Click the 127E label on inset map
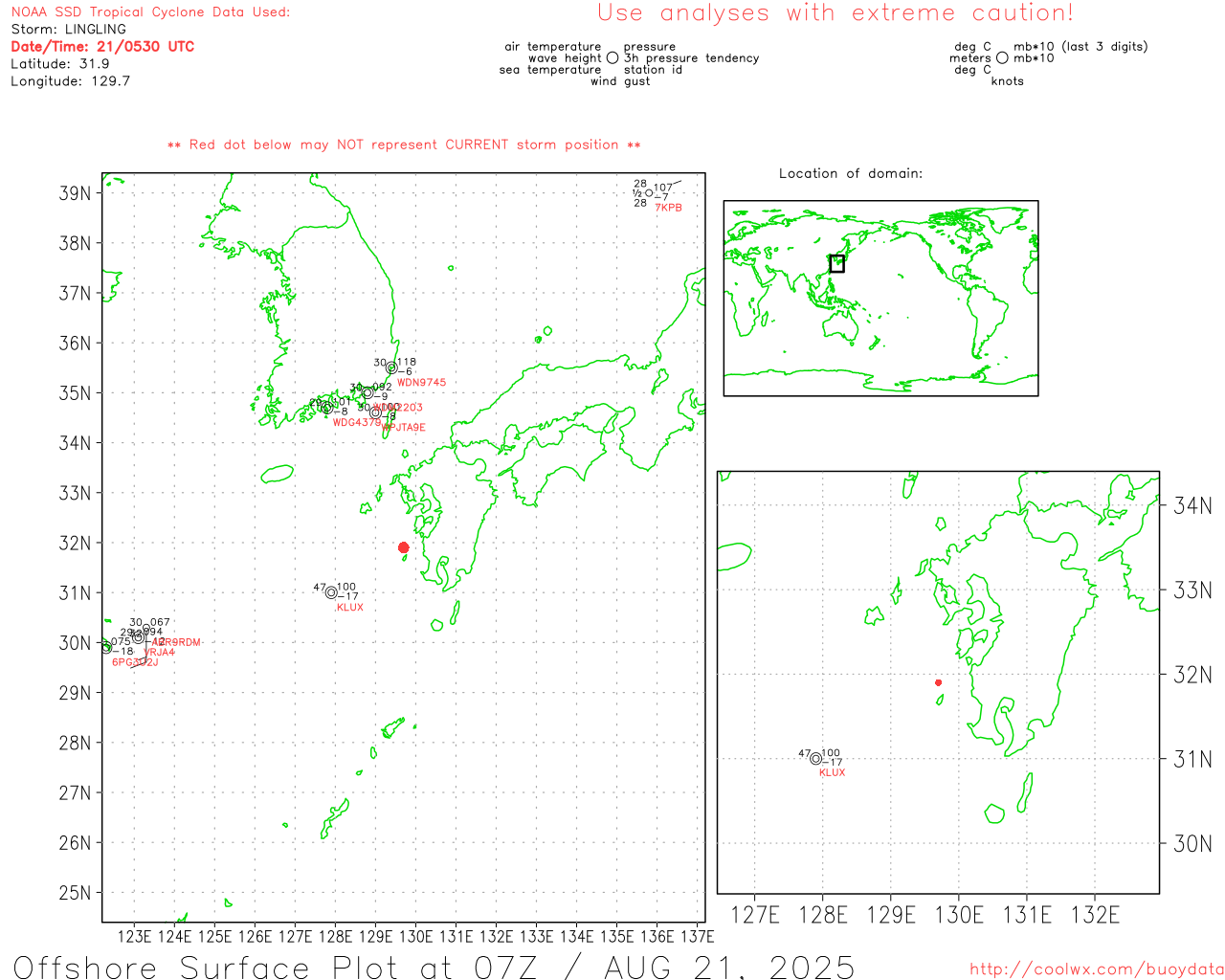 755,915
